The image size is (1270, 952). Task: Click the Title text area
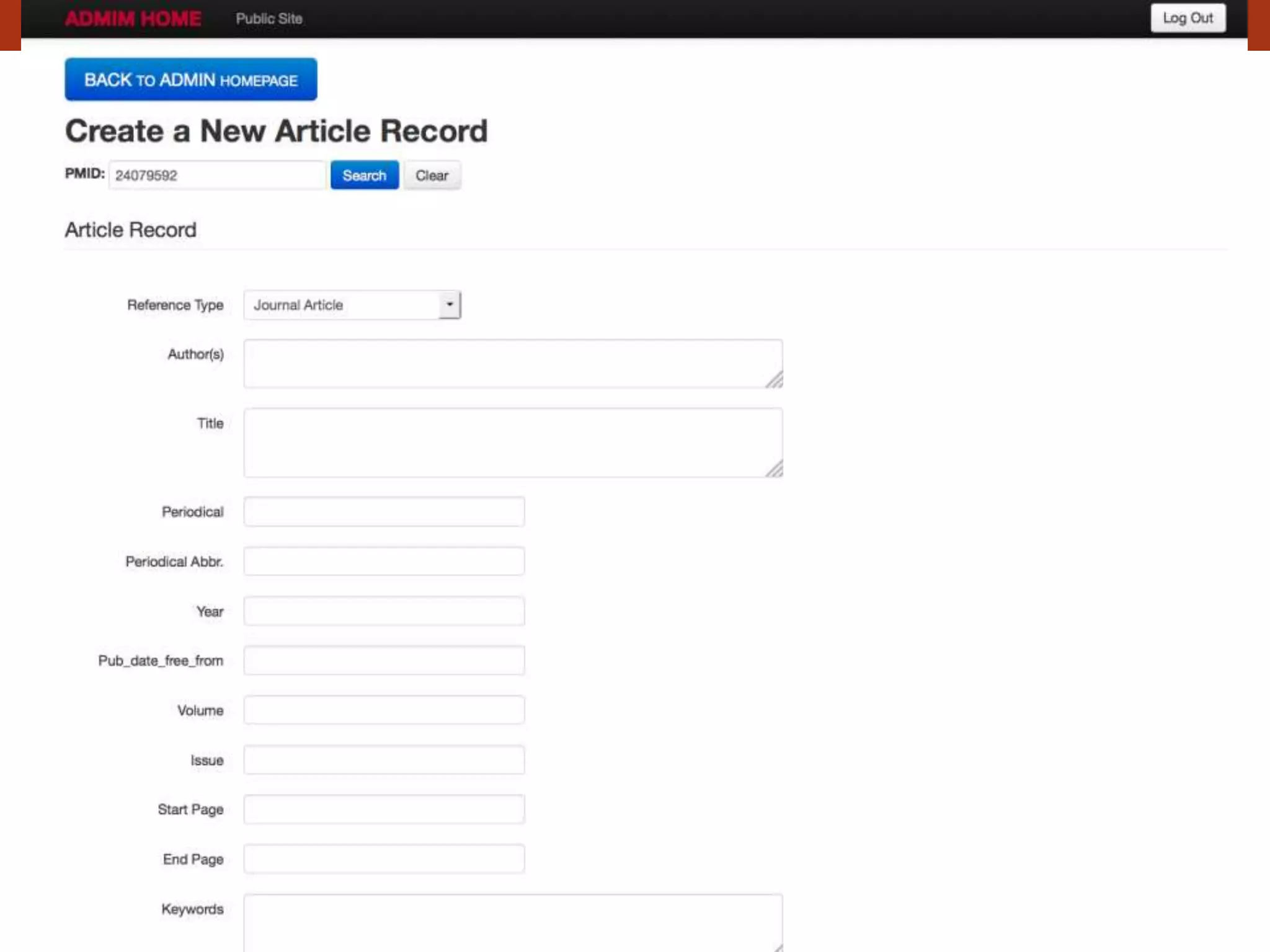(x=513, y=443)
